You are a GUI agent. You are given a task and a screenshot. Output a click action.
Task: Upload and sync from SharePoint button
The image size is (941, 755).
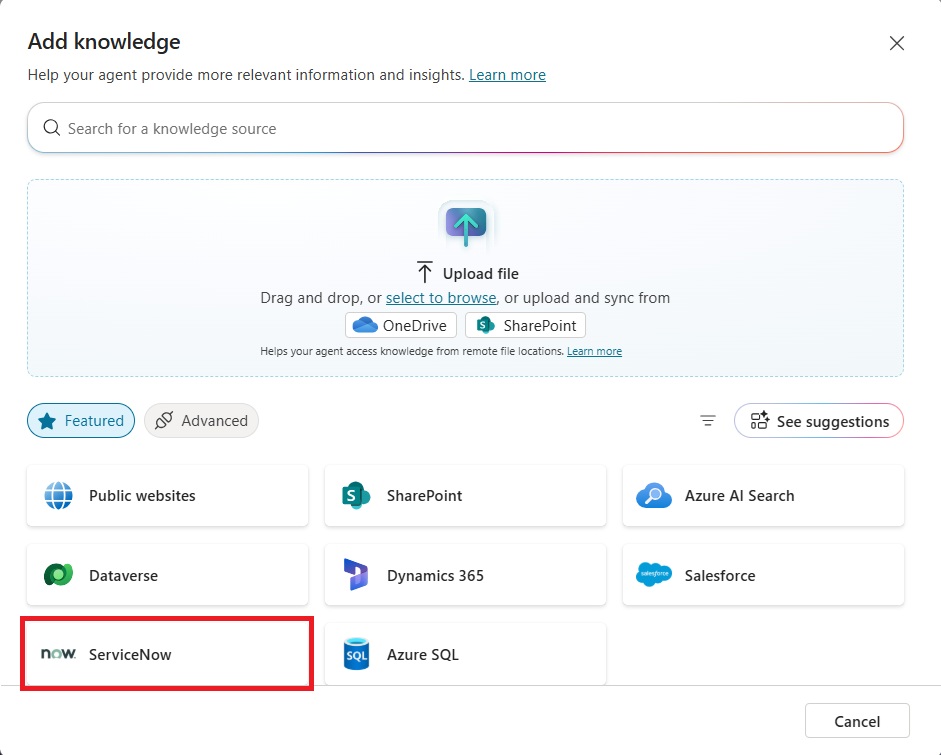click(525, 325)
